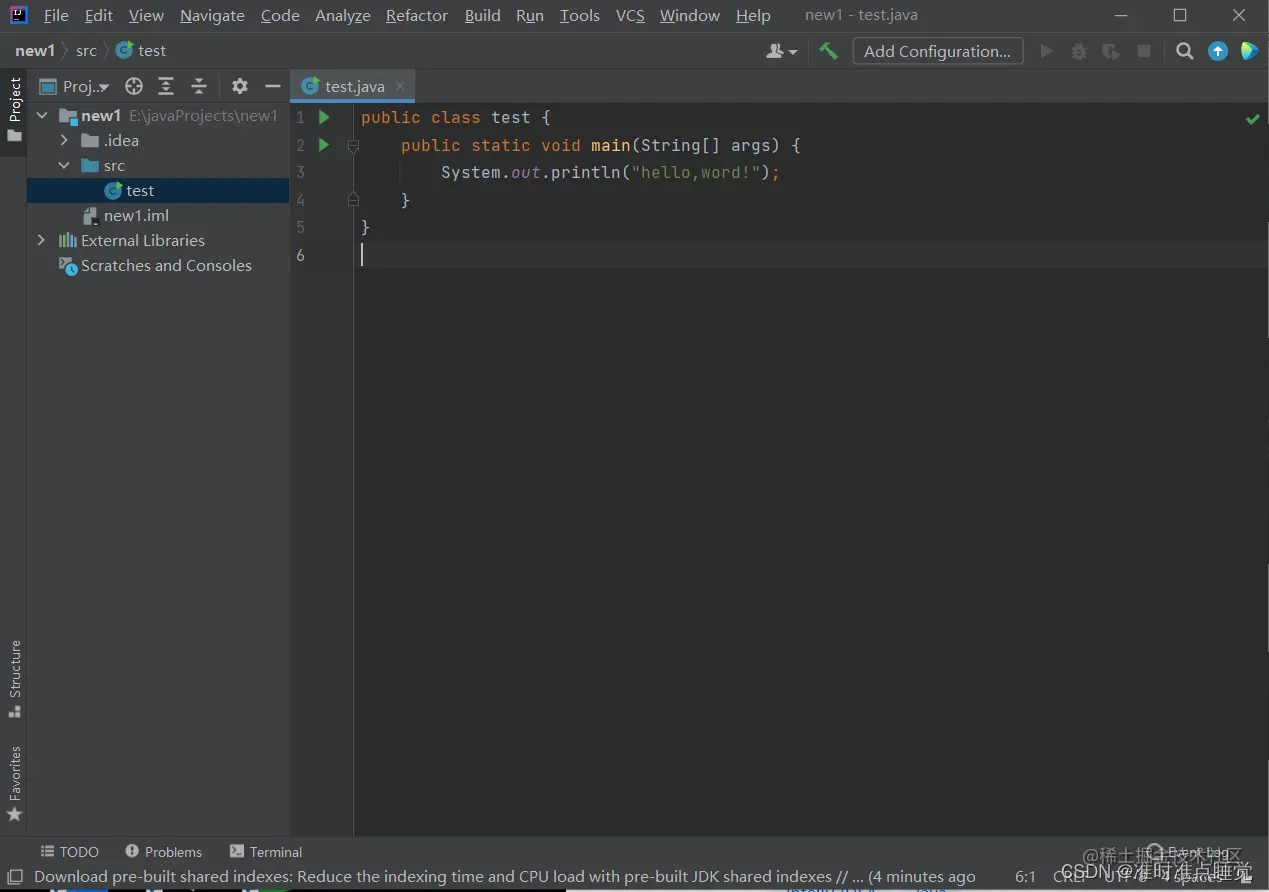Click run gutter arrow beside class test

[x=323, y=117]
